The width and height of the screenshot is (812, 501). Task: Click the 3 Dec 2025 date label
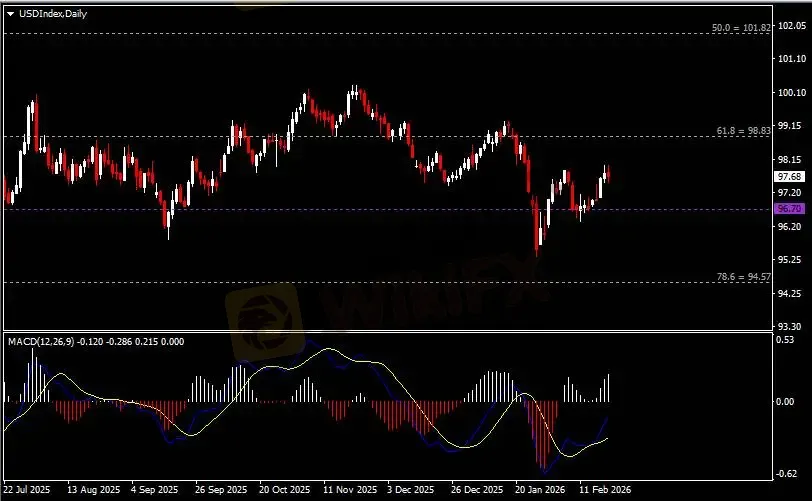pos(409,491)
